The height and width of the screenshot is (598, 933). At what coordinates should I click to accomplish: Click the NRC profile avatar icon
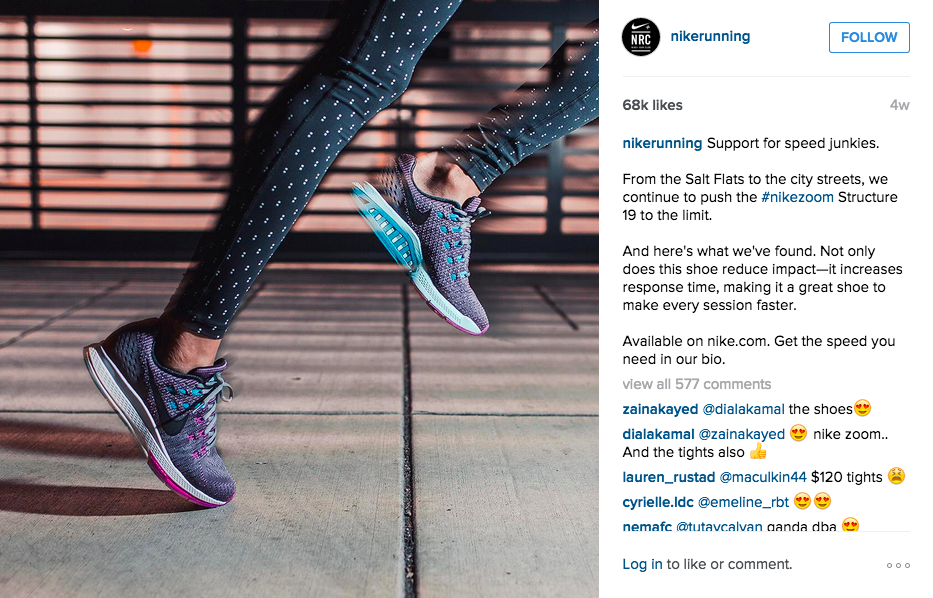point(641,37)
